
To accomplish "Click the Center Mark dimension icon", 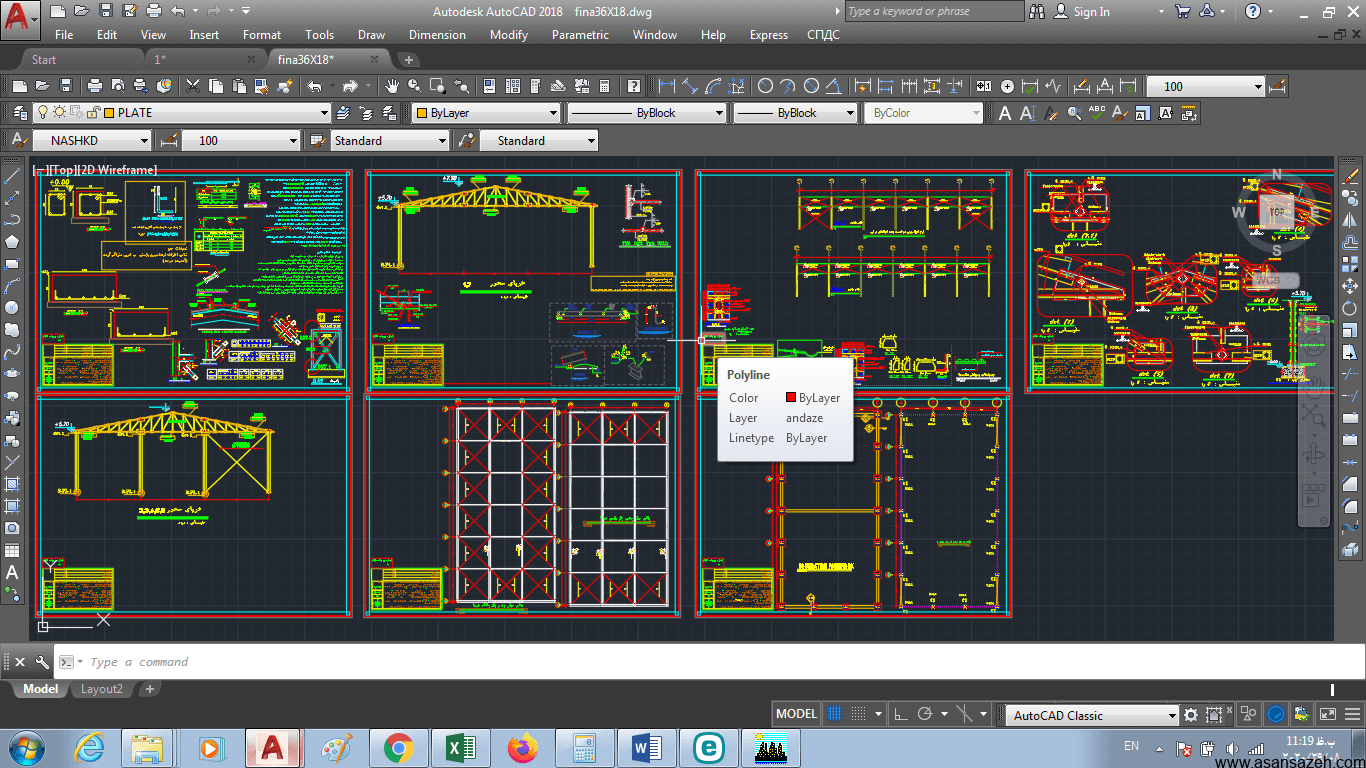I will tap(1008, 86).
